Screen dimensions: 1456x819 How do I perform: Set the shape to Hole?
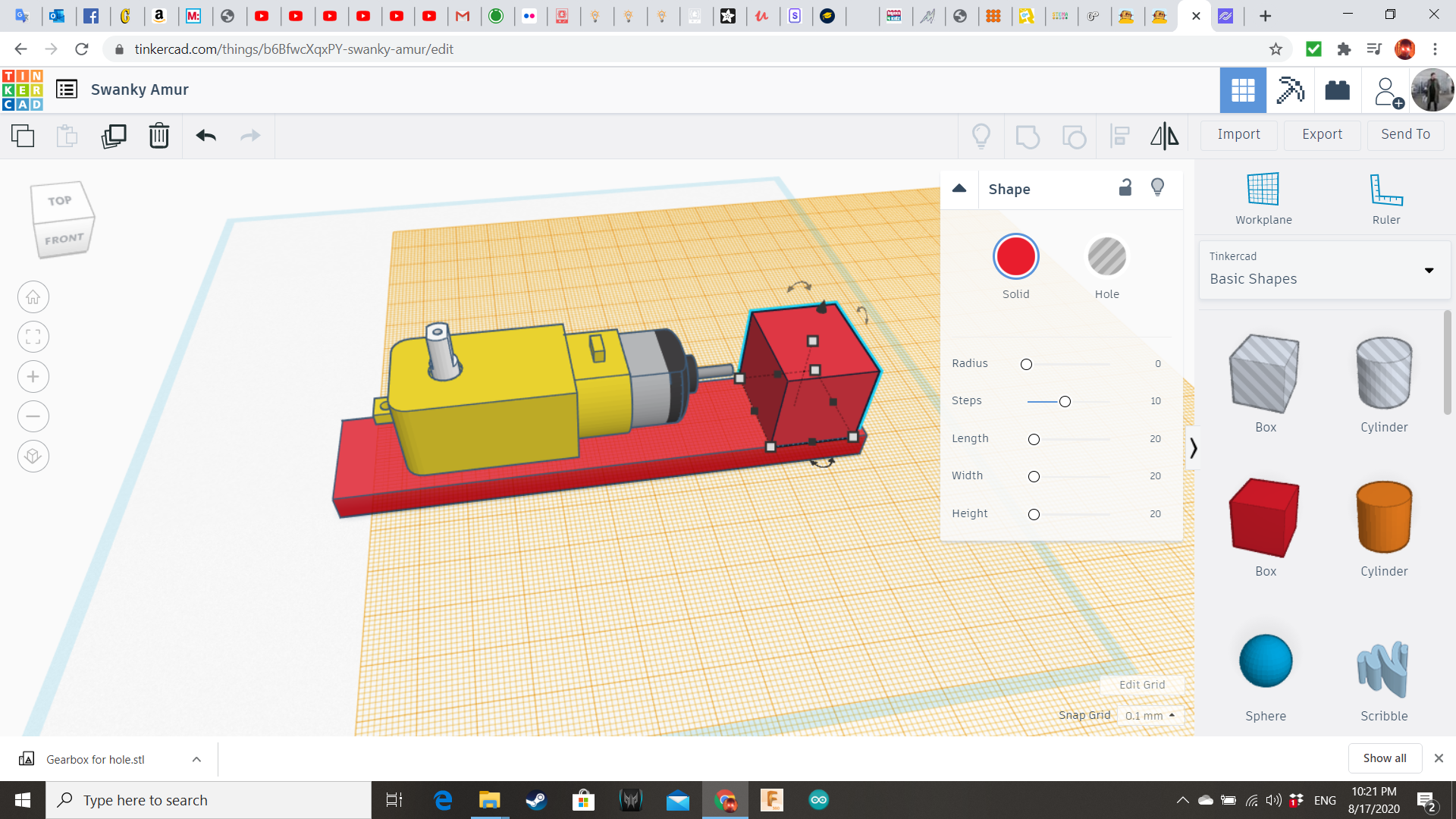click(1106, 257)
